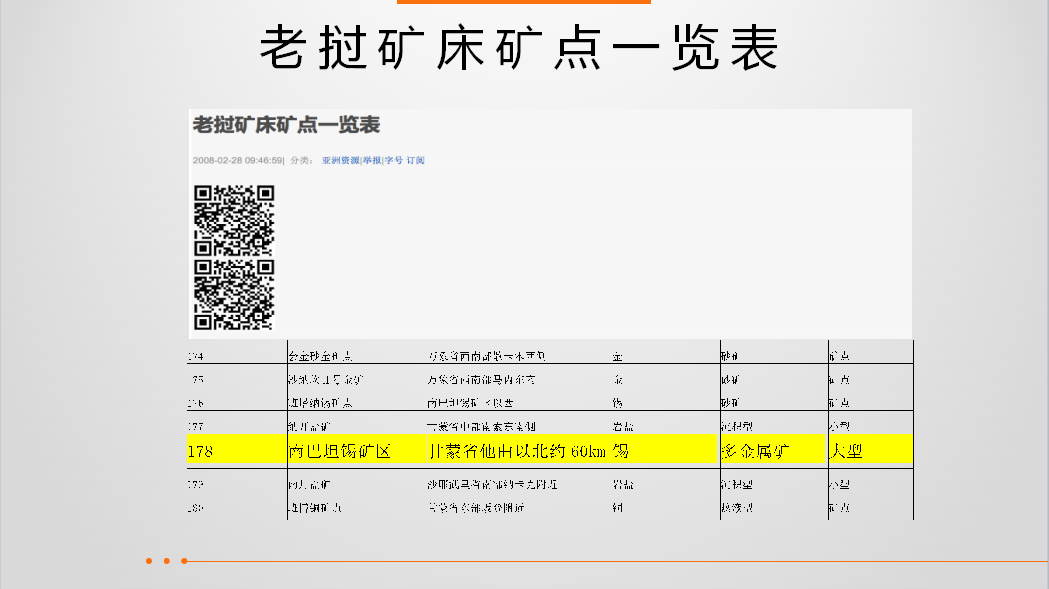
Task: Select highlighted cell number 178
Action: pyautogui.click(x=201, y=452)
